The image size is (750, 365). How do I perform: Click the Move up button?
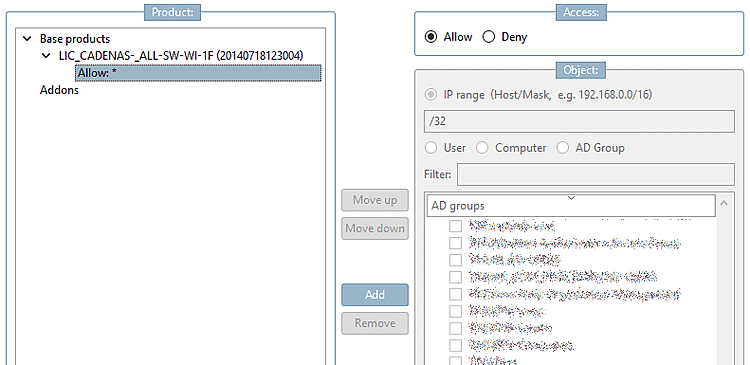(x=375, y=200)
